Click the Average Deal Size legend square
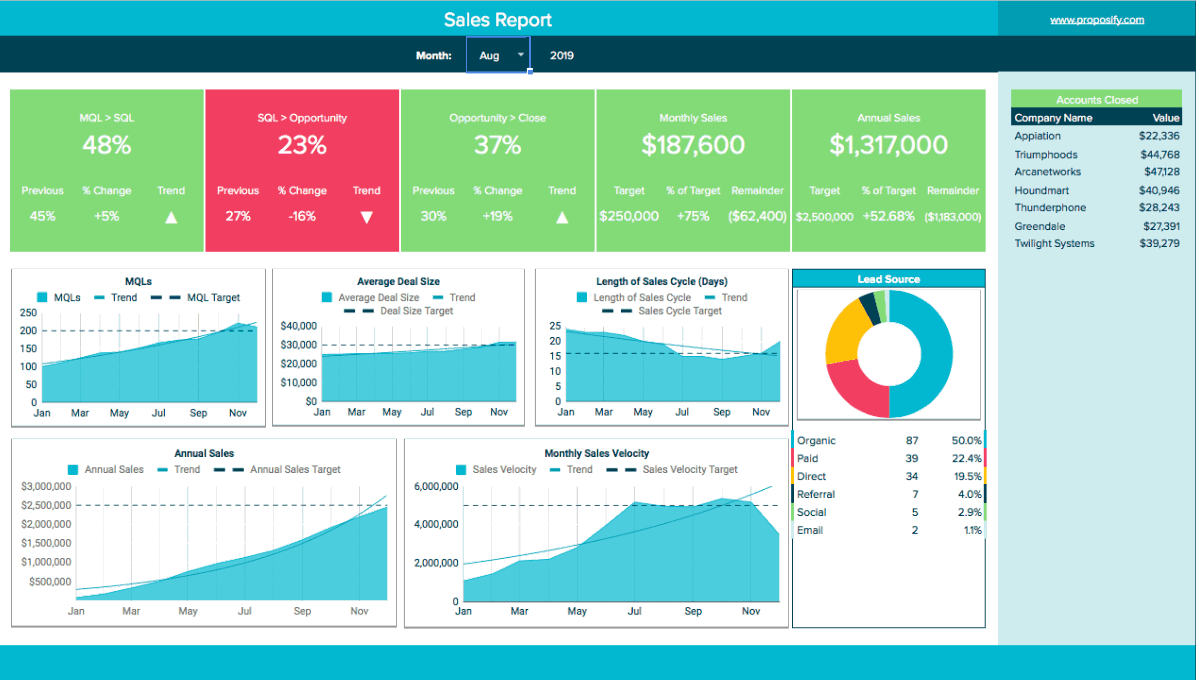This screenshot has width=1196, height=680. pyautogui.click(x=326, y=297)
